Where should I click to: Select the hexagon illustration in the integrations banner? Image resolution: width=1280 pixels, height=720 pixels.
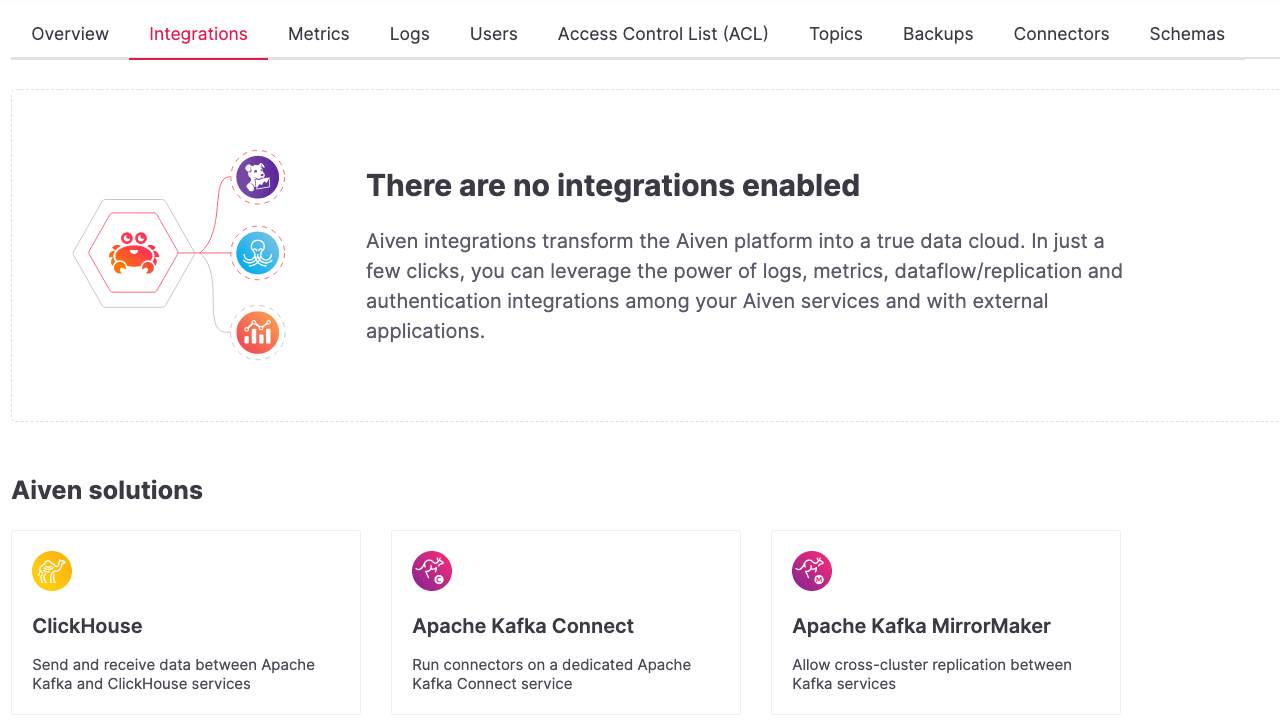tap(133, 254)
